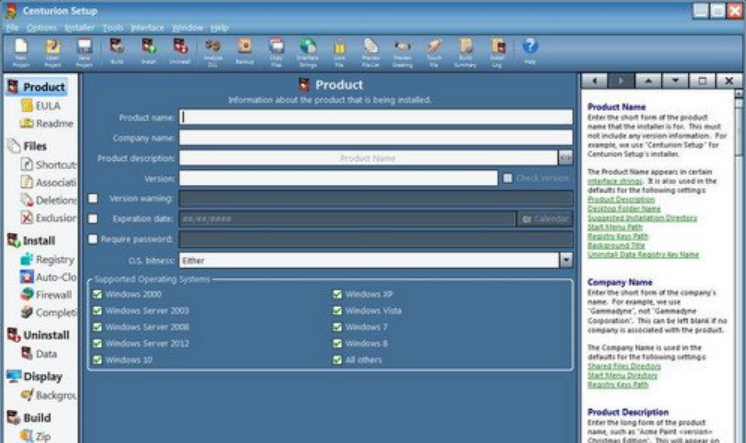Viewport: 746px width, 443px height.
Task: Uncheck Windows Vista support
Action: [x=337, y=311]
